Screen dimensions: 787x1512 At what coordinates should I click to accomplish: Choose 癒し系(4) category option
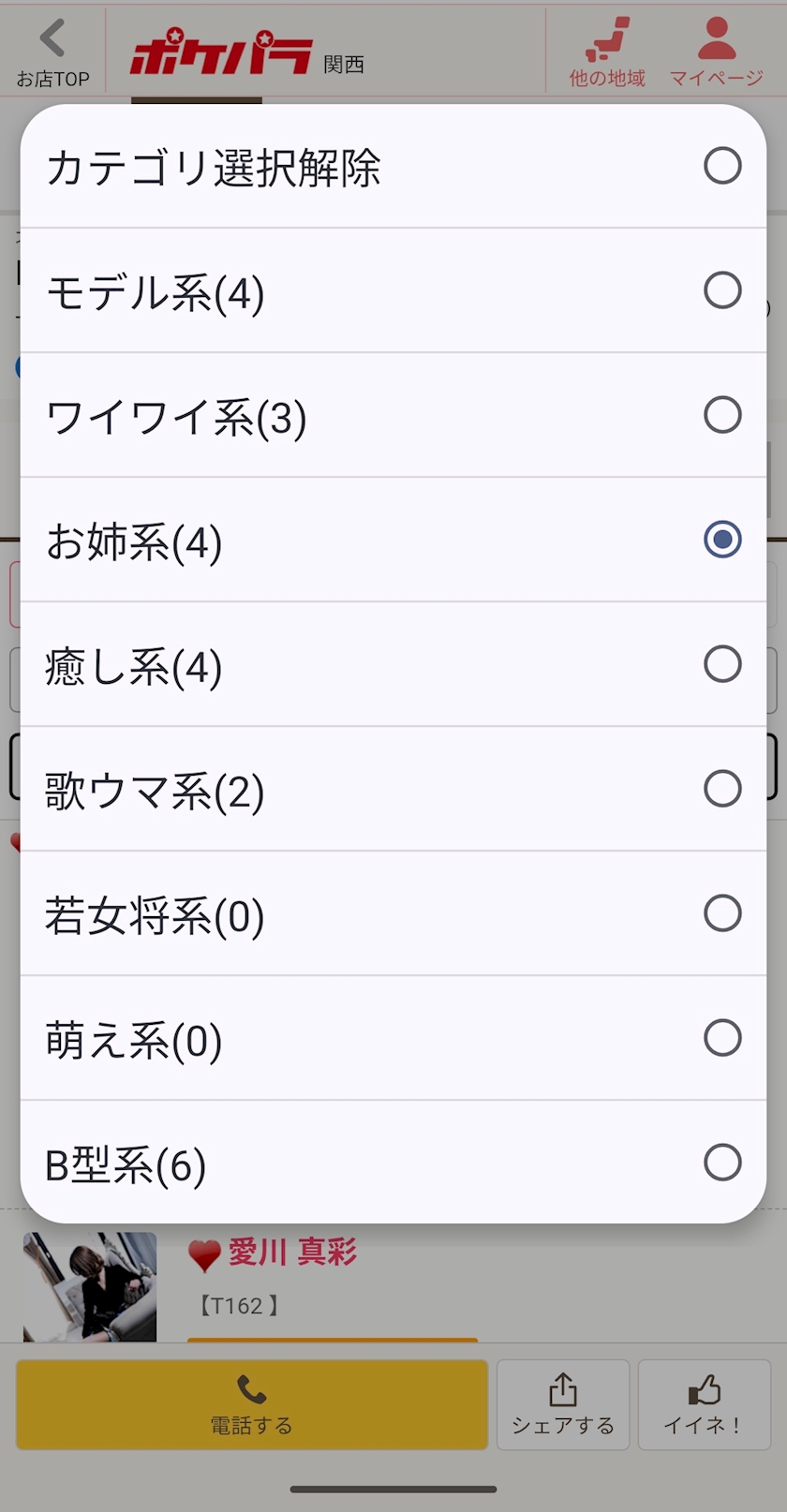coord(722,664)
